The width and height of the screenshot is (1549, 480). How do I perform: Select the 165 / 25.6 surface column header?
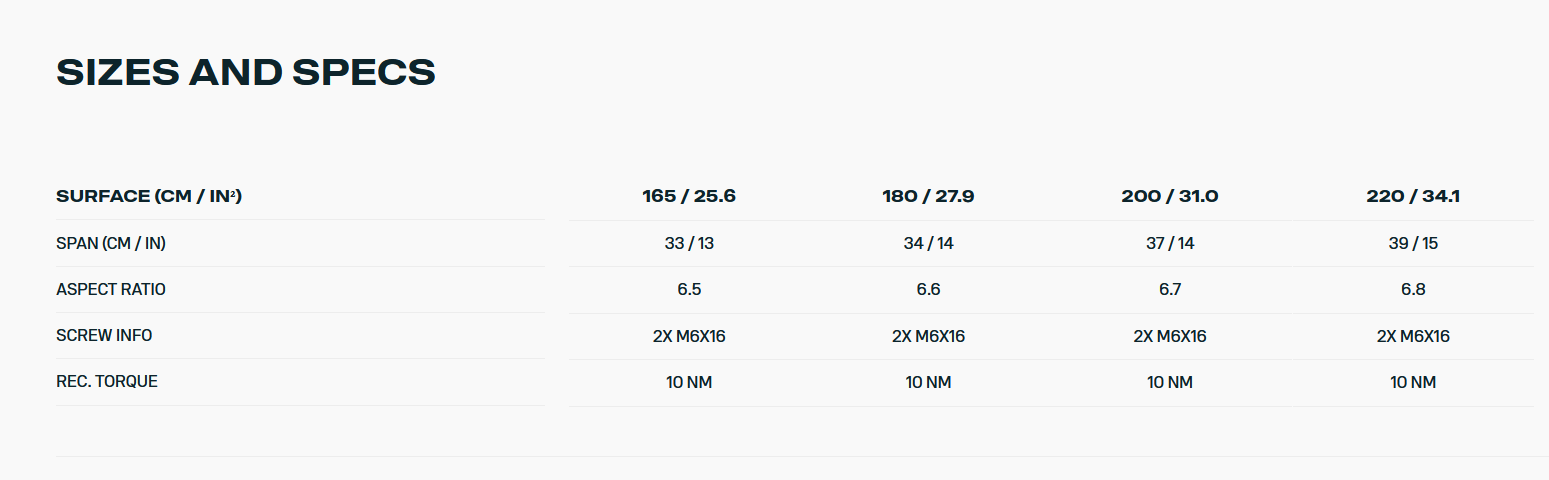tap(689, 196)
